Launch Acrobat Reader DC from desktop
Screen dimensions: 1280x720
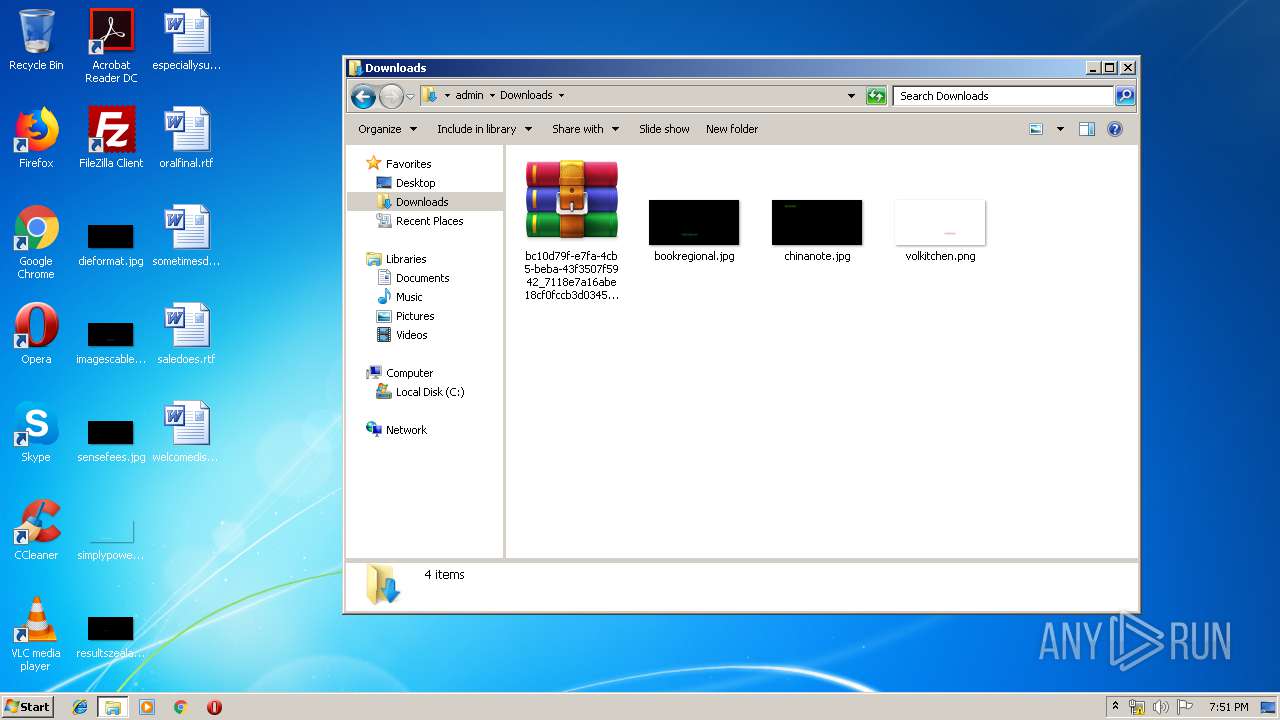[111, 46]
